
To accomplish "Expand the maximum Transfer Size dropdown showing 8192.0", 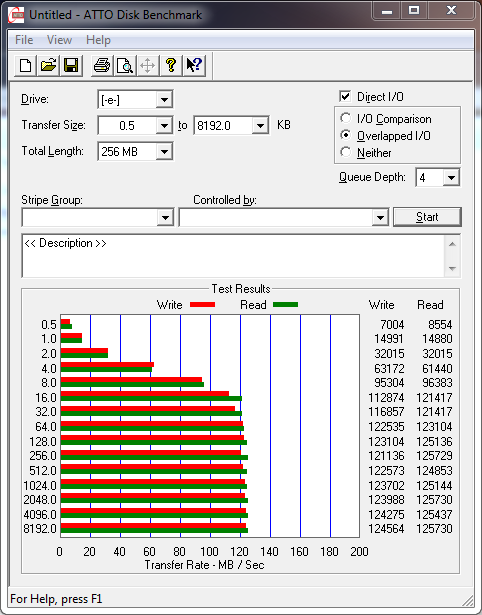I will pos(260,126).
